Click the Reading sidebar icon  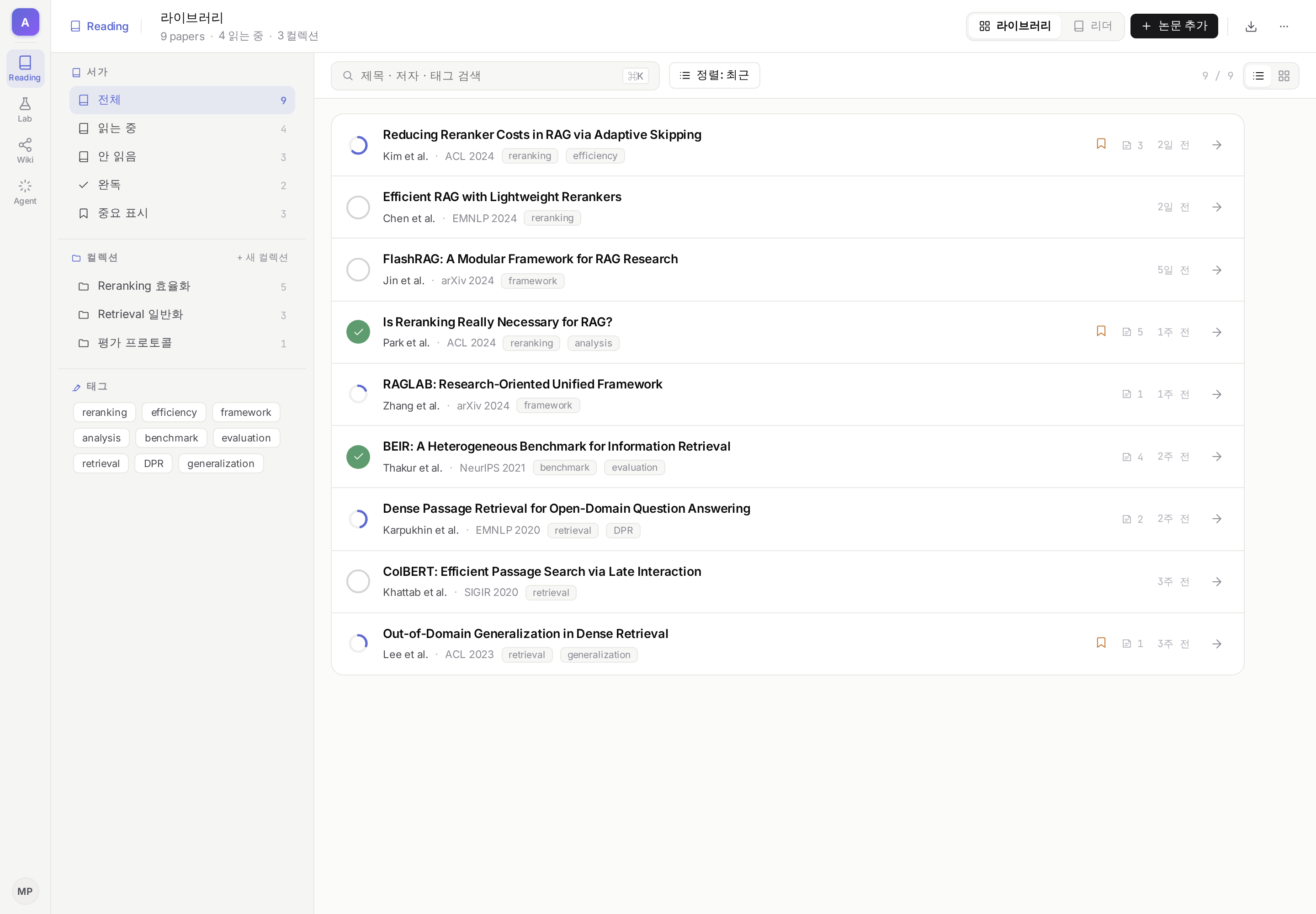[x=25, y=68]
